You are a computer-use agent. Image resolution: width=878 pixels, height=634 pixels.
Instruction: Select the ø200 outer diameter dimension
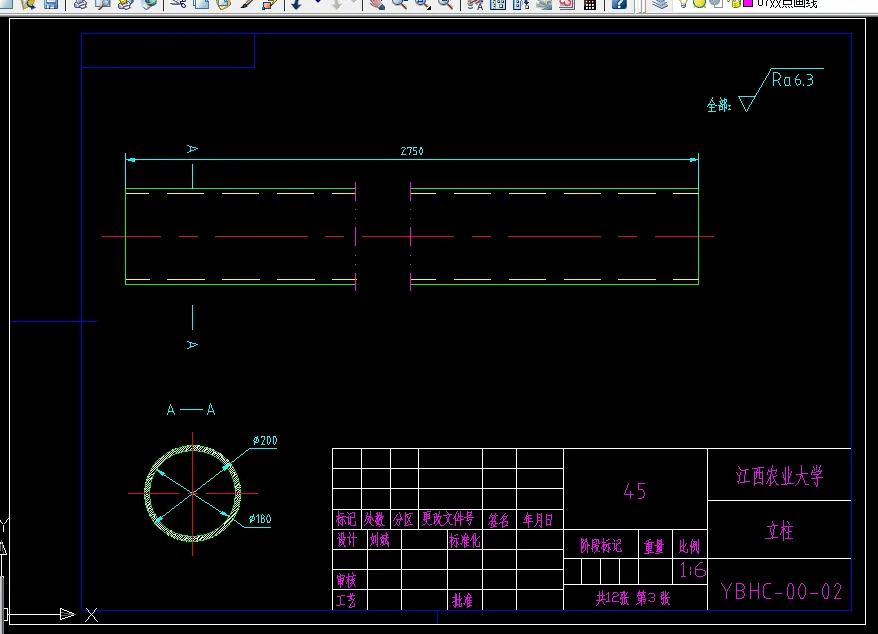point(265,440)
